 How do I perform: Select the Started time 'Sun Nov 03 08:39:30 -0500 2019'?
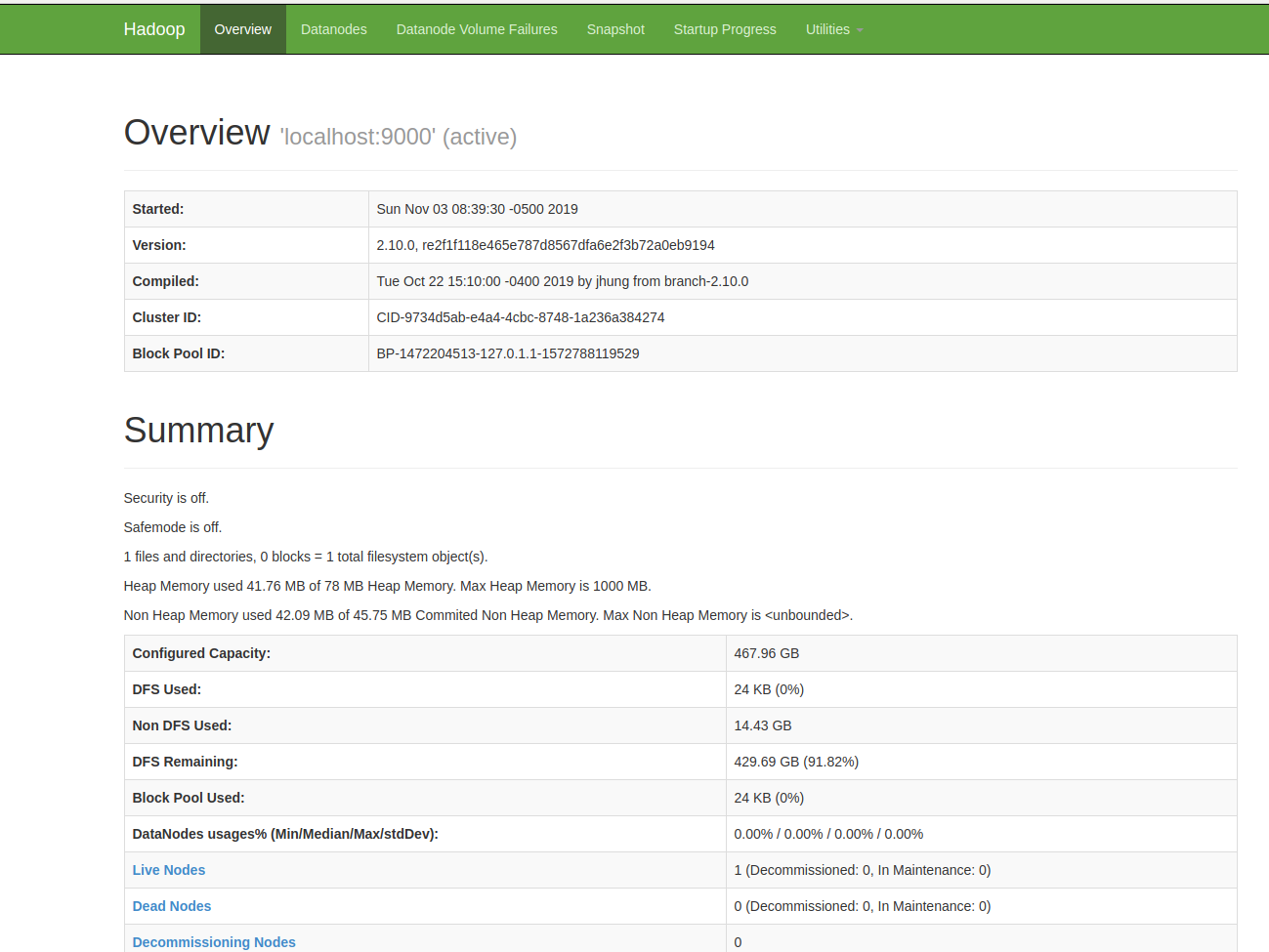pyautogui.click(x=478, y=209)
